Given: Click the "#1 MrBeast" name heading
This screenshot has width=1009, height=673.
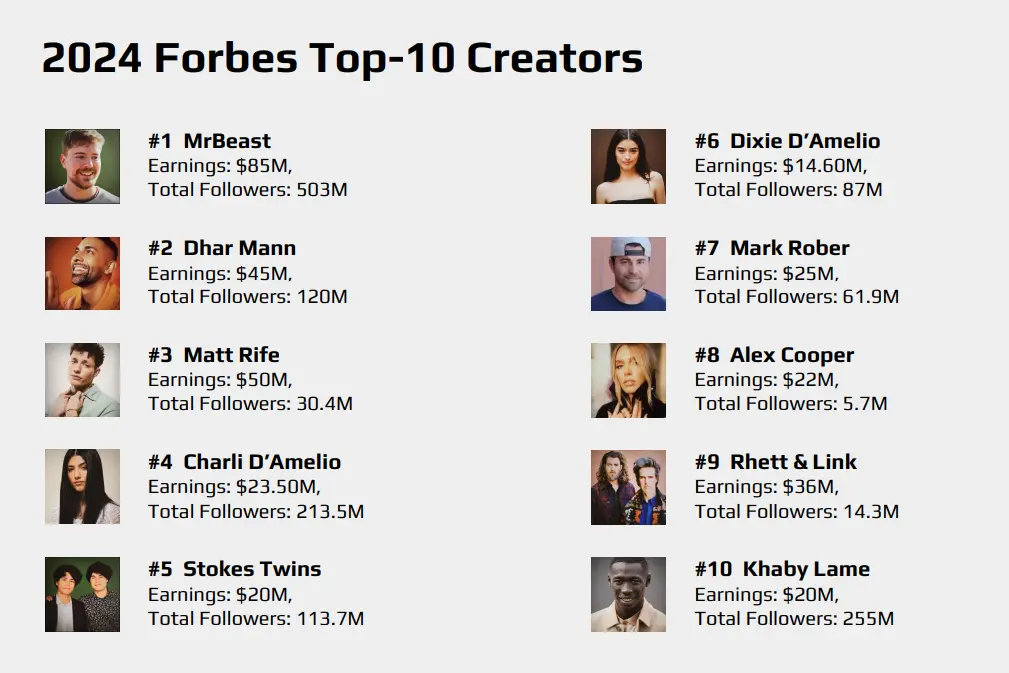Looking at the screenshot, I should point(209,141).
